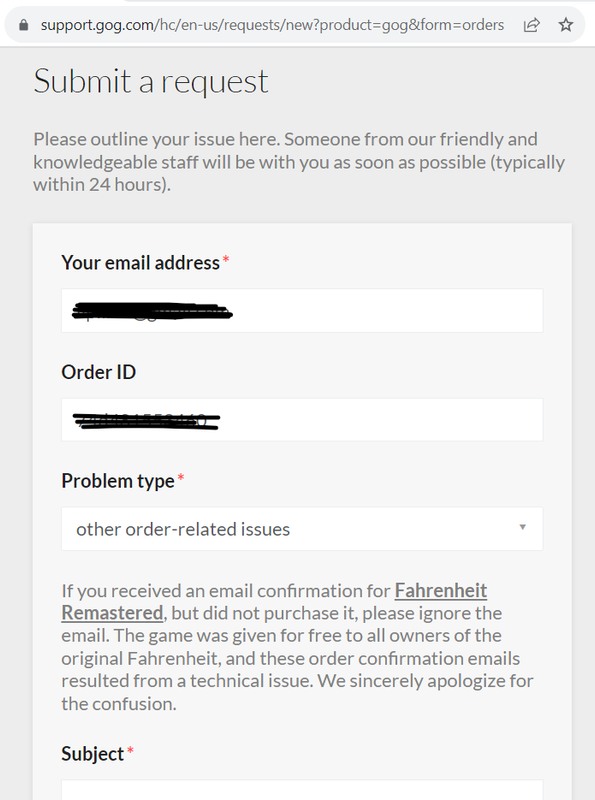
Task: Click the Order ID label
Action: tap(98, 372)
